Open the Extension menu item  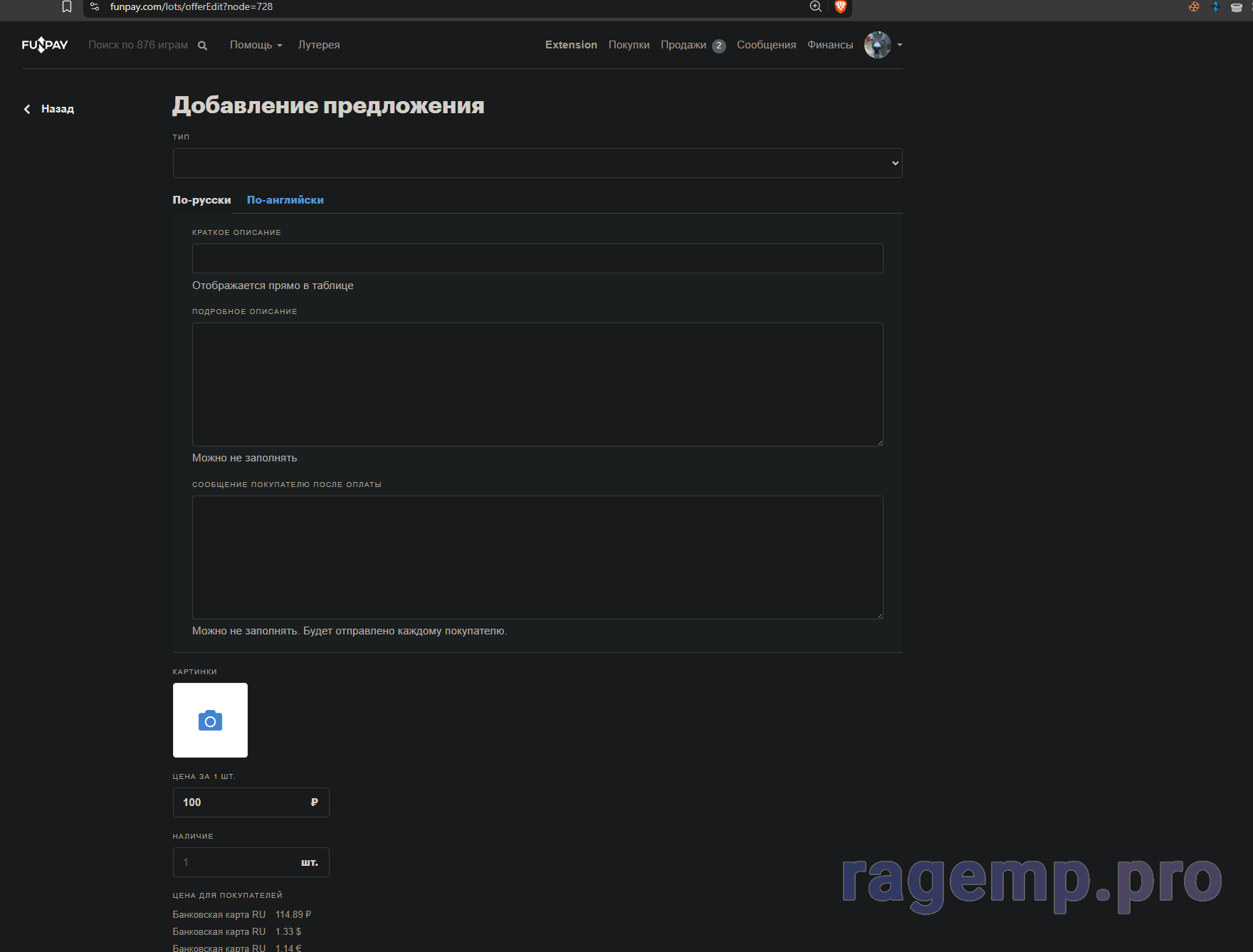tap(571, 45)
